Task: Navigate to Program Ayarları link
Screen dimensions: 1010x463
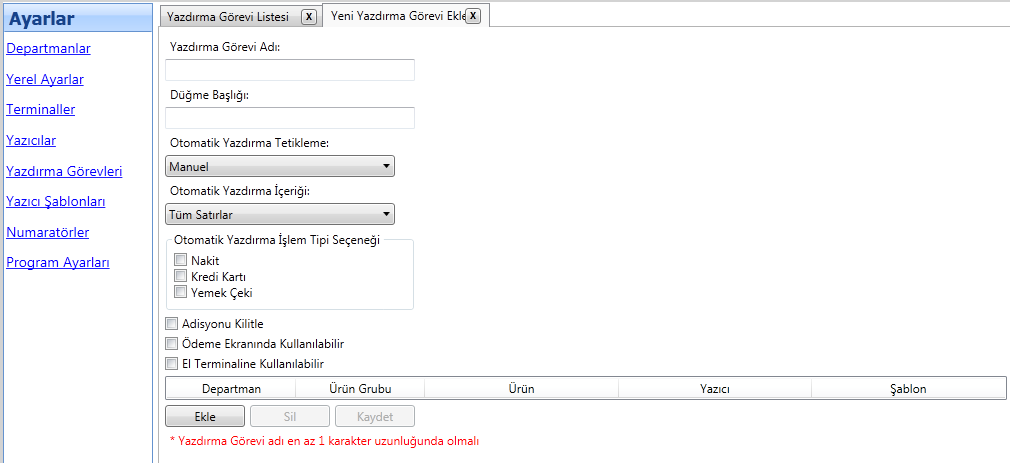Action: click(x=58, y=263)
